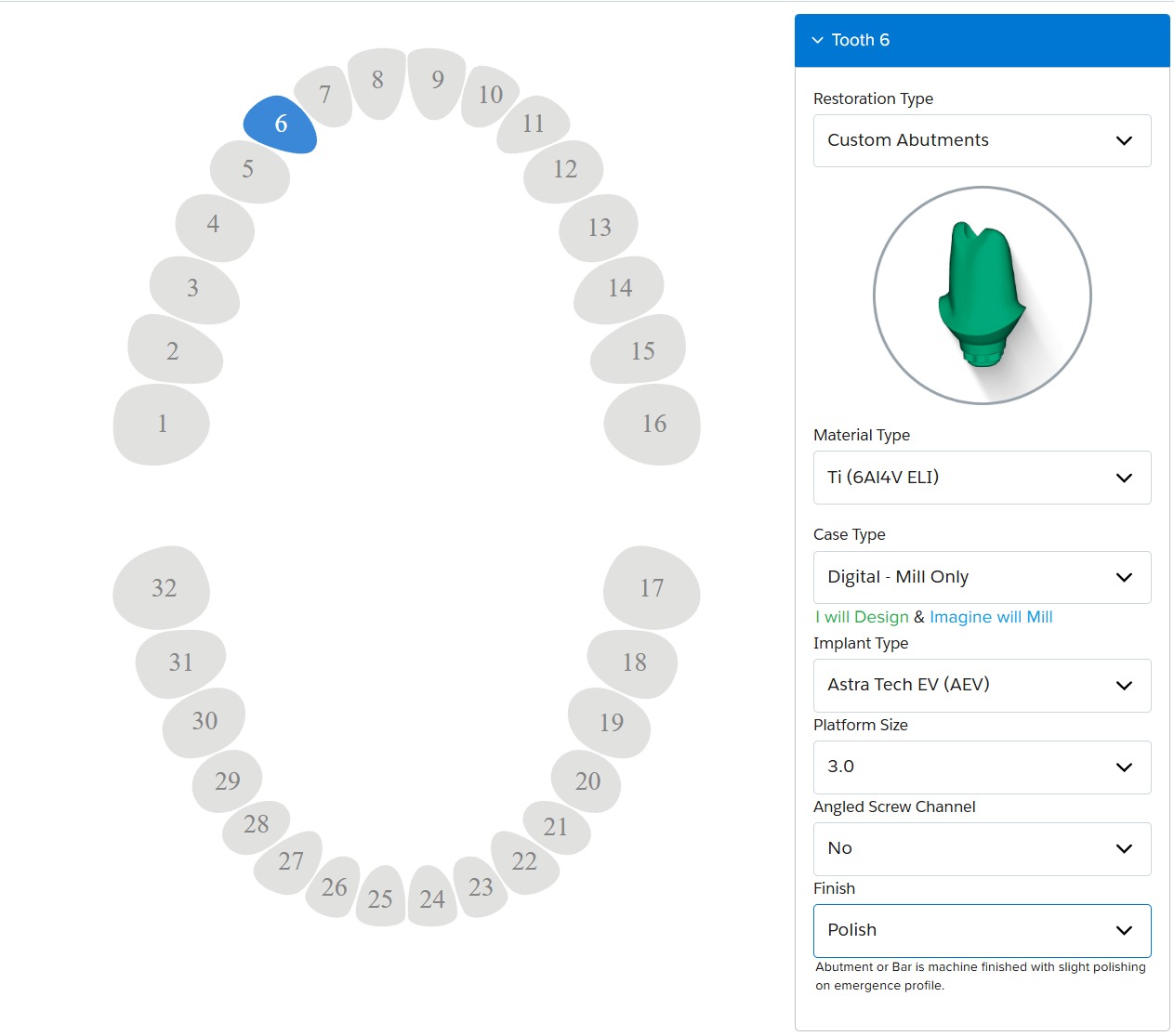Viewport: 1174px width, 1036px height.
Task: Open the Angled Screw Channel dropdown
Action: [982, 848]
